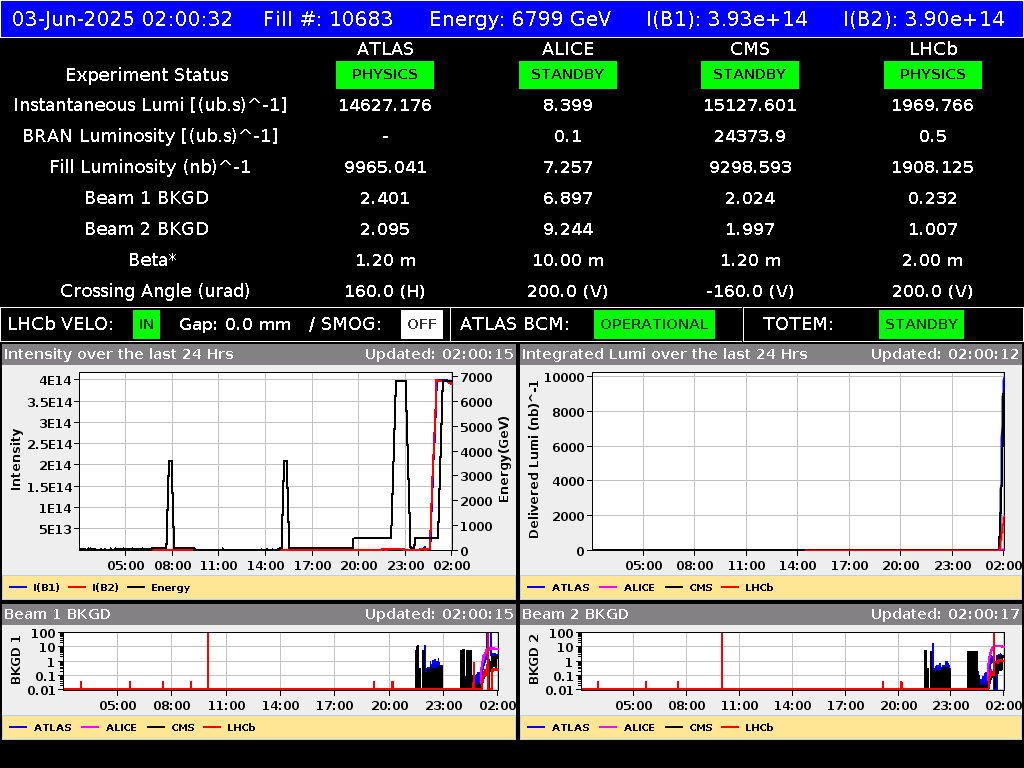Click the Experiment Status row label
The height and width of the screenshot is (768, 1024).
click(147, 75)
